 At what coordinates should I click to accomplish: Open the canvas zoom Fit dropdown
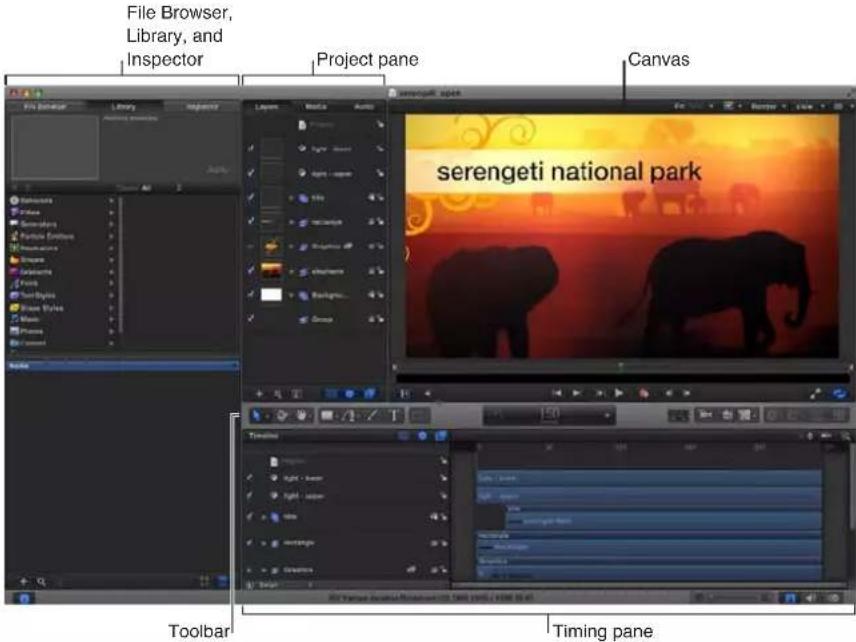tap(694, 106)
